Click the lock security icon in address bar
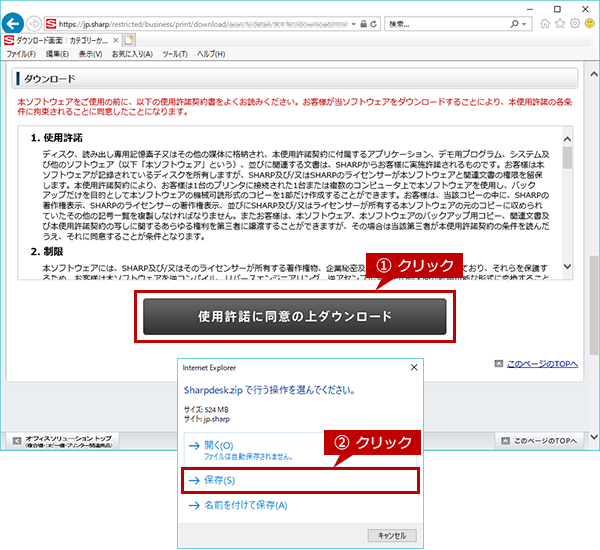The width and height of the screenshot is (600, 550). tap(364, 24)
